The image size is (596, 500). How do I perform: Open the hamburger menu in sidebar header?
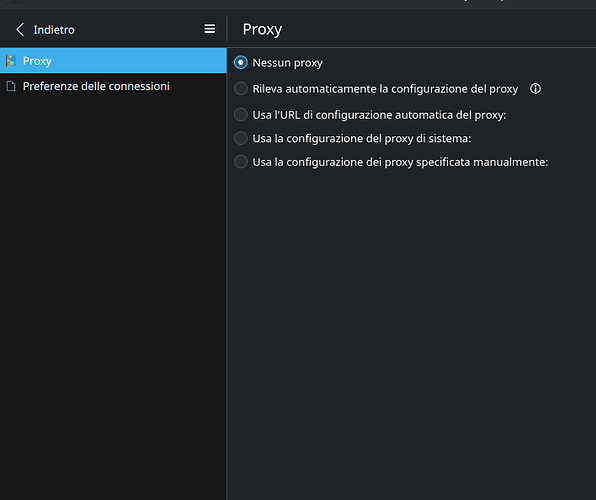coord(209,29)
